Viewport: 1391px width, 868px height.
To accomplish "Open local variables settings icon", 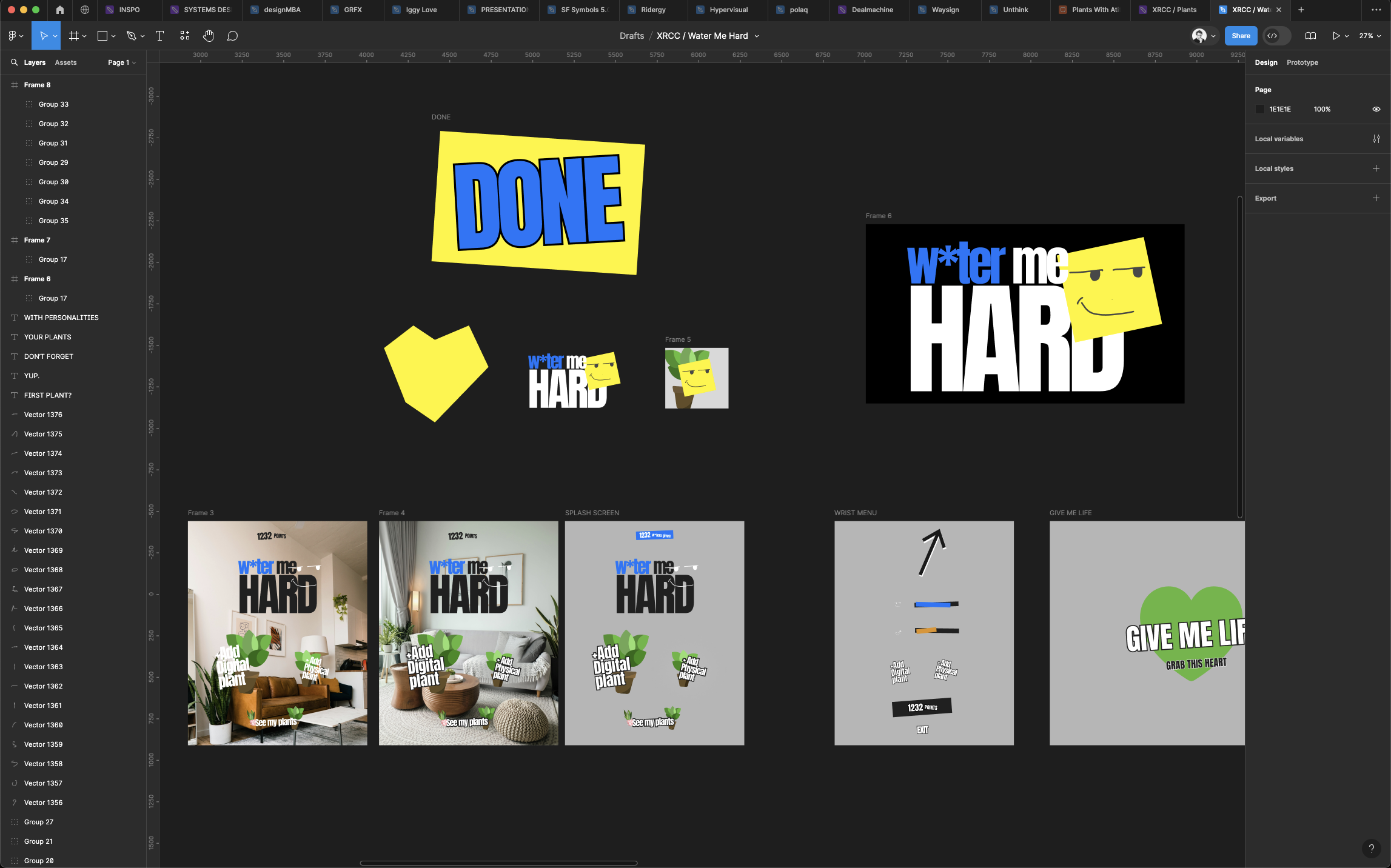I will click(1376, 139).
